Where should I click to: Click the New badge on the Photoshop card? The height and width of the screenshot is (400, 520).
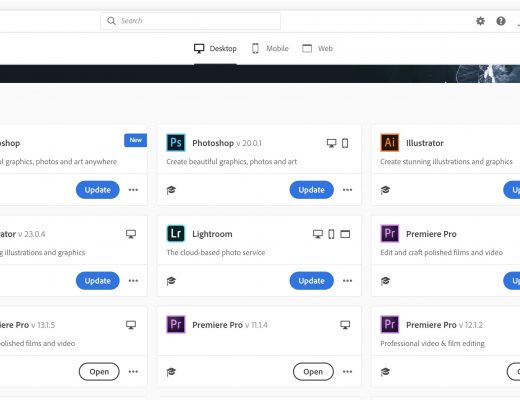[x=135, y=140]
